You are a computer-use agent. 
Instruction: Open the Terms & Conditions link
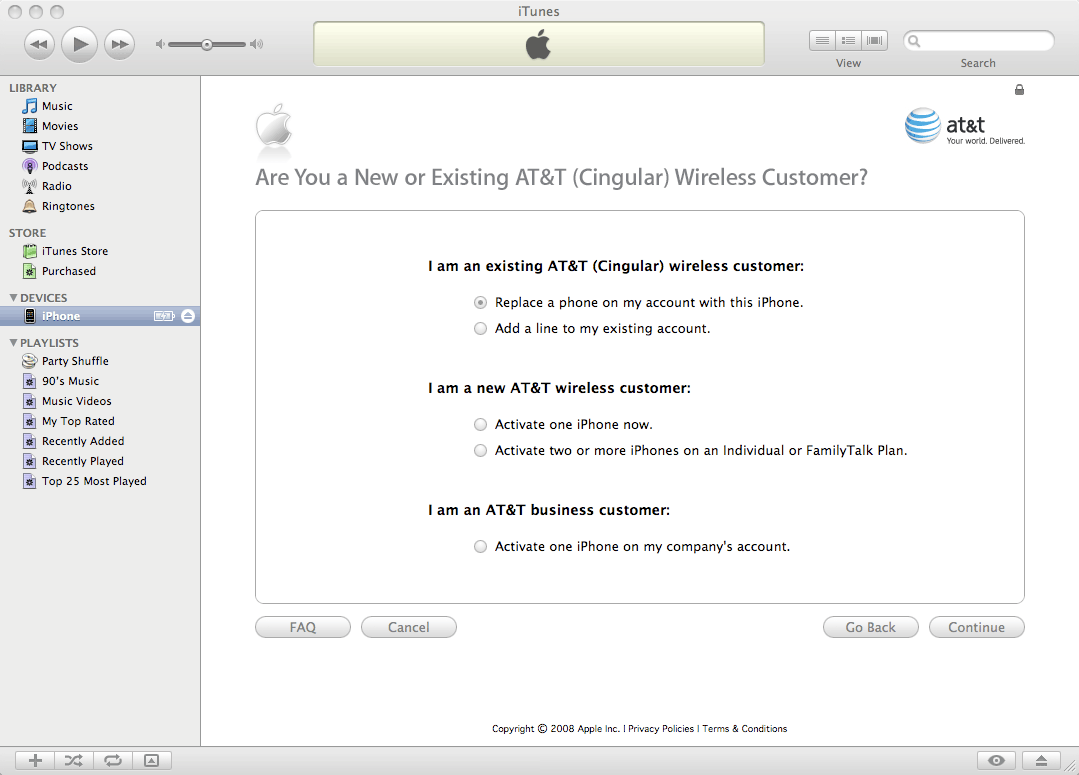coord(745,728)
